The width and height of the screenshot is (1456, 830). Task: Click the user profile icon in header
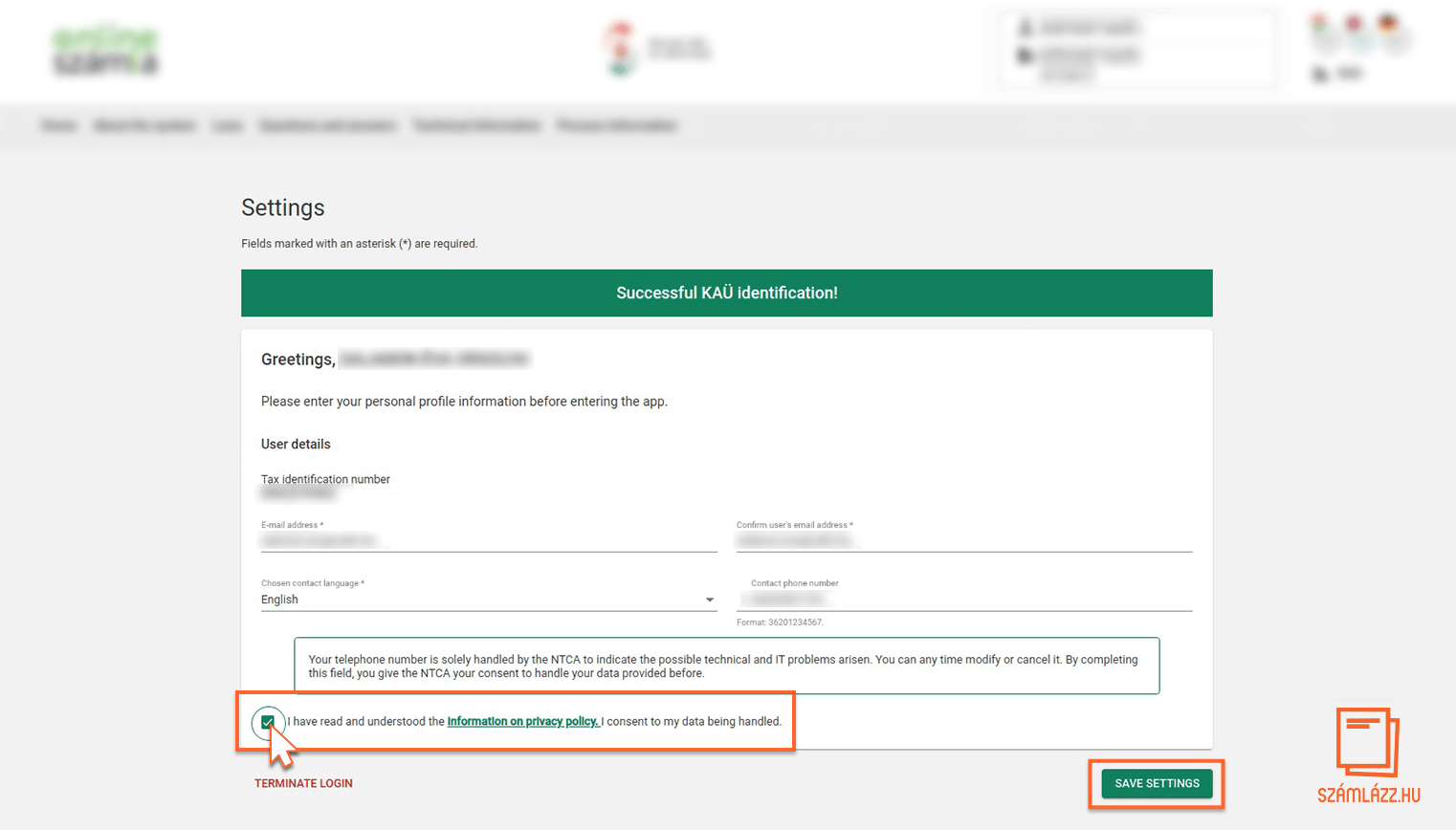tap(1026, 28)
